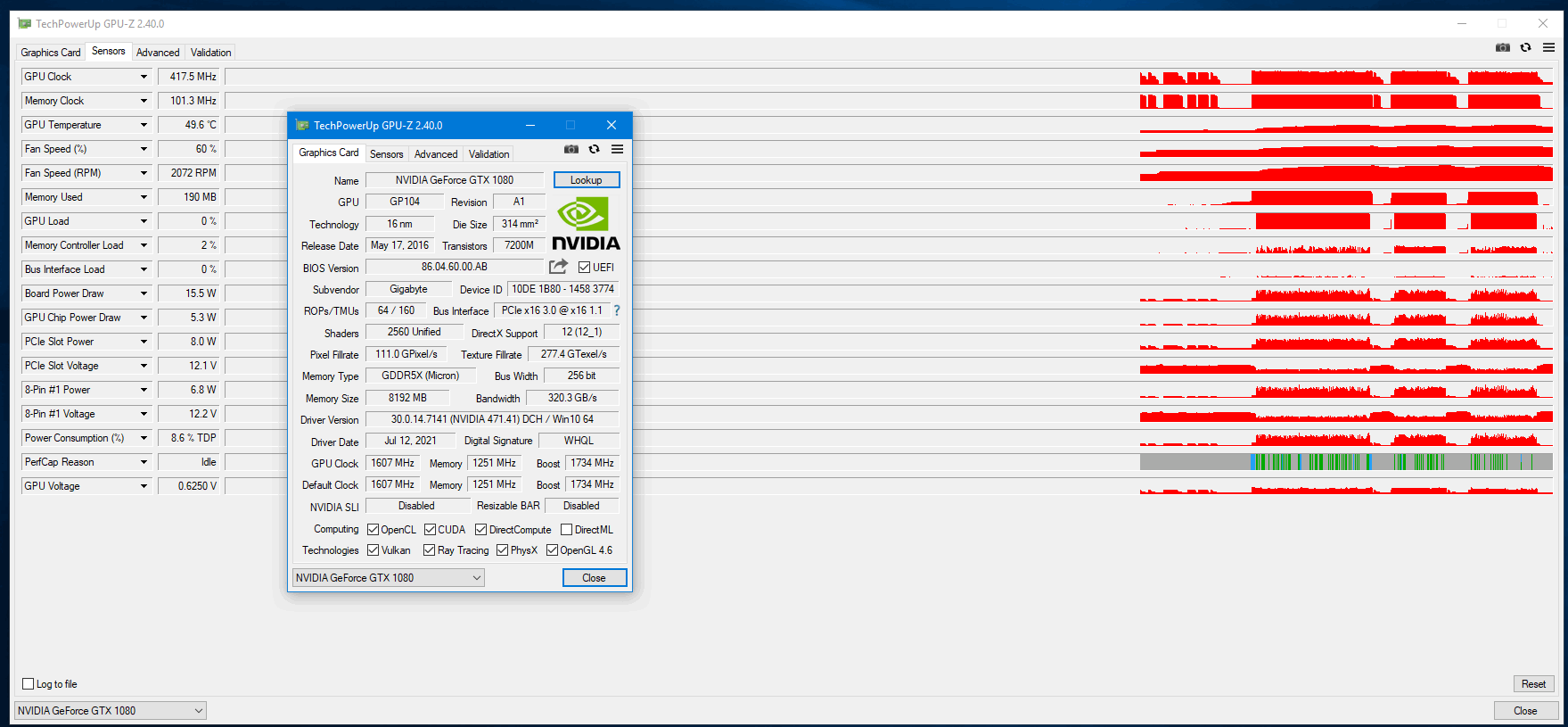Switch to Sensors tab in front window

tap(386, 154)
